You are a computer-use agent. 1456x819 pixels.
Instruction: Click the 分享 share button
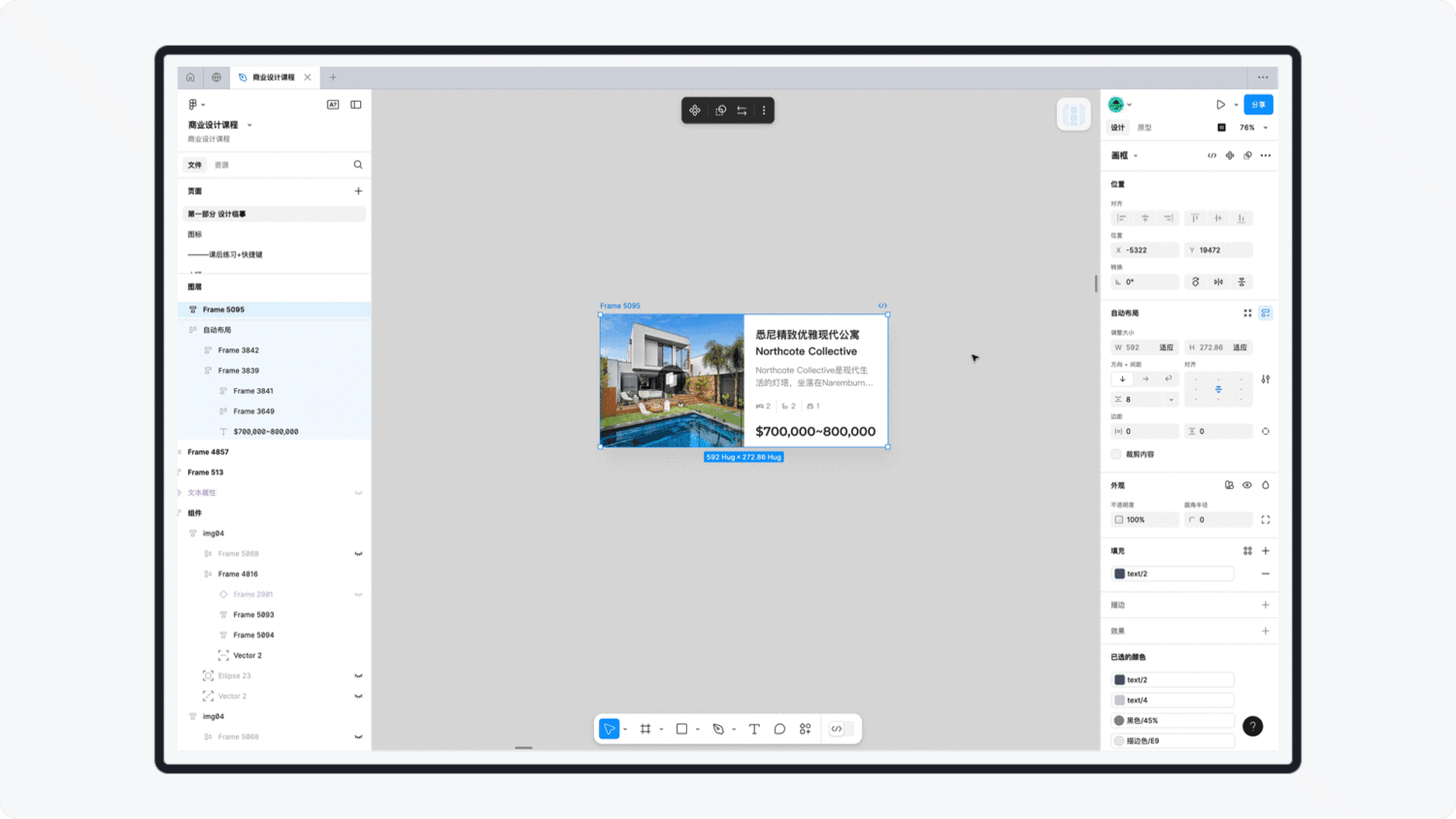[x=1258, y=104]
